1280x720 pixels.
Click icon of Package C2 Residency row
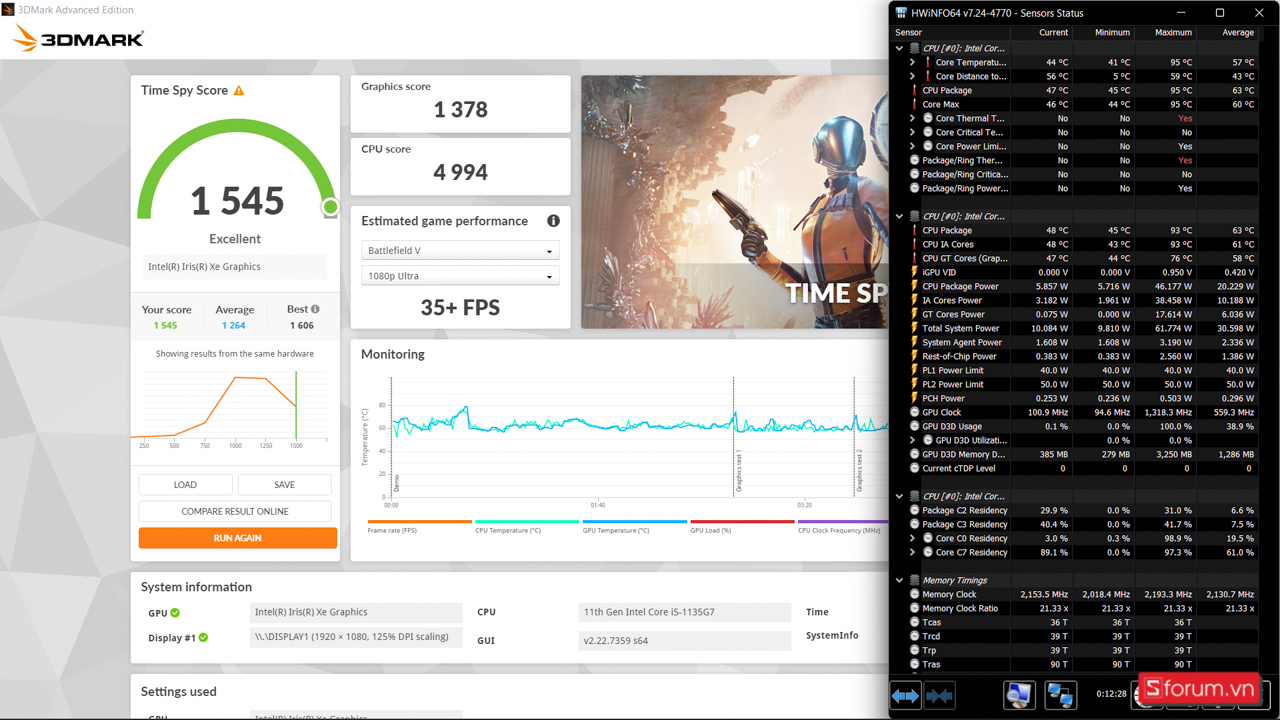914,510
